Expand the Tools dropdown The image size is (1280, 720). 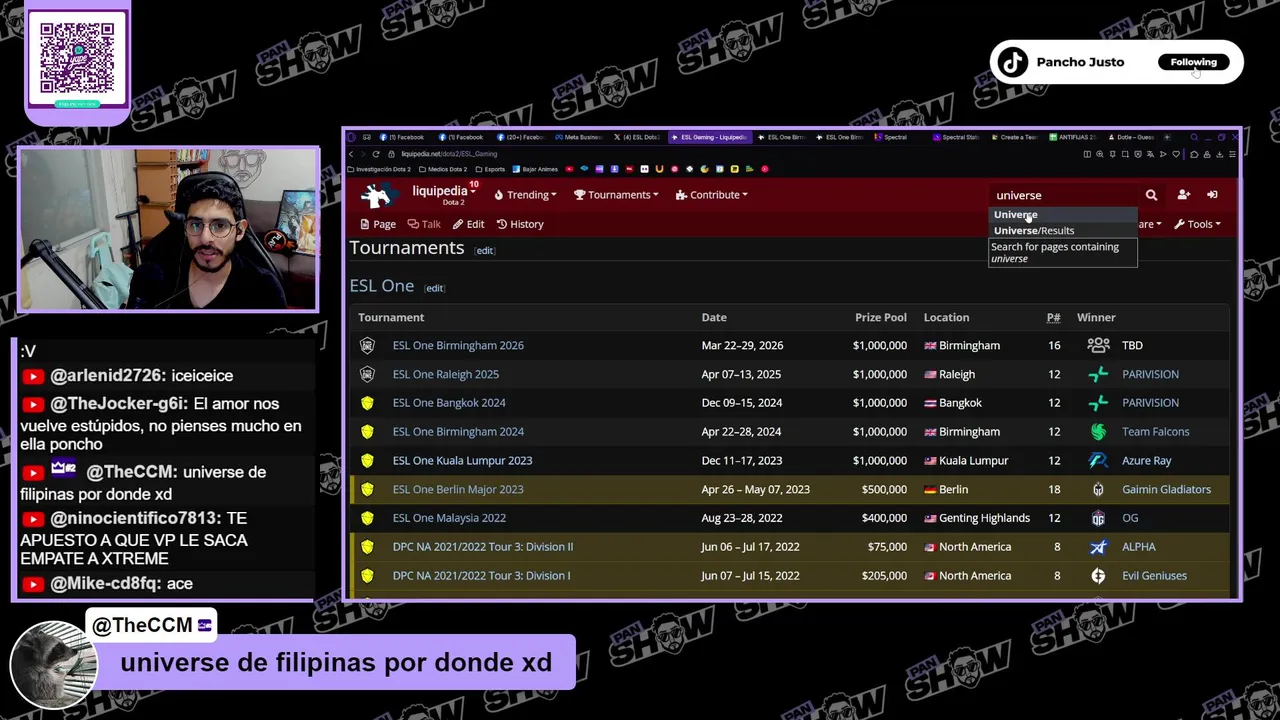[1197, 224]
